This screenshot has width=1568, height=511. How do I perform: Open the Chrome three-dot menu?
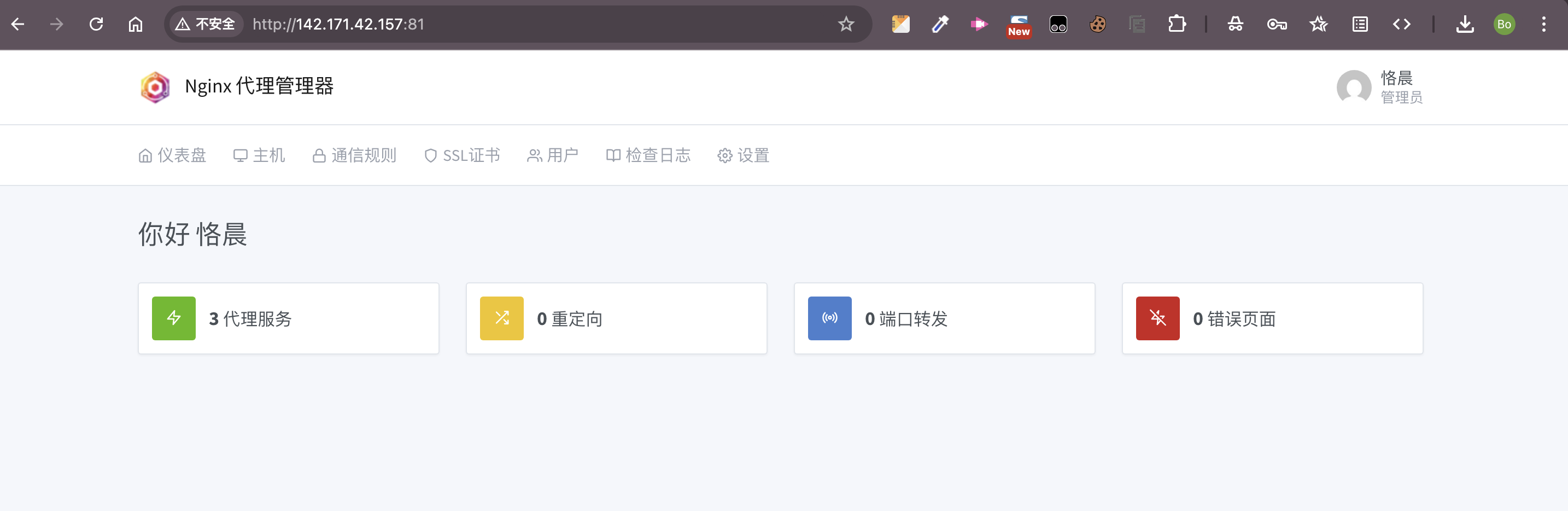(1543, 25)
